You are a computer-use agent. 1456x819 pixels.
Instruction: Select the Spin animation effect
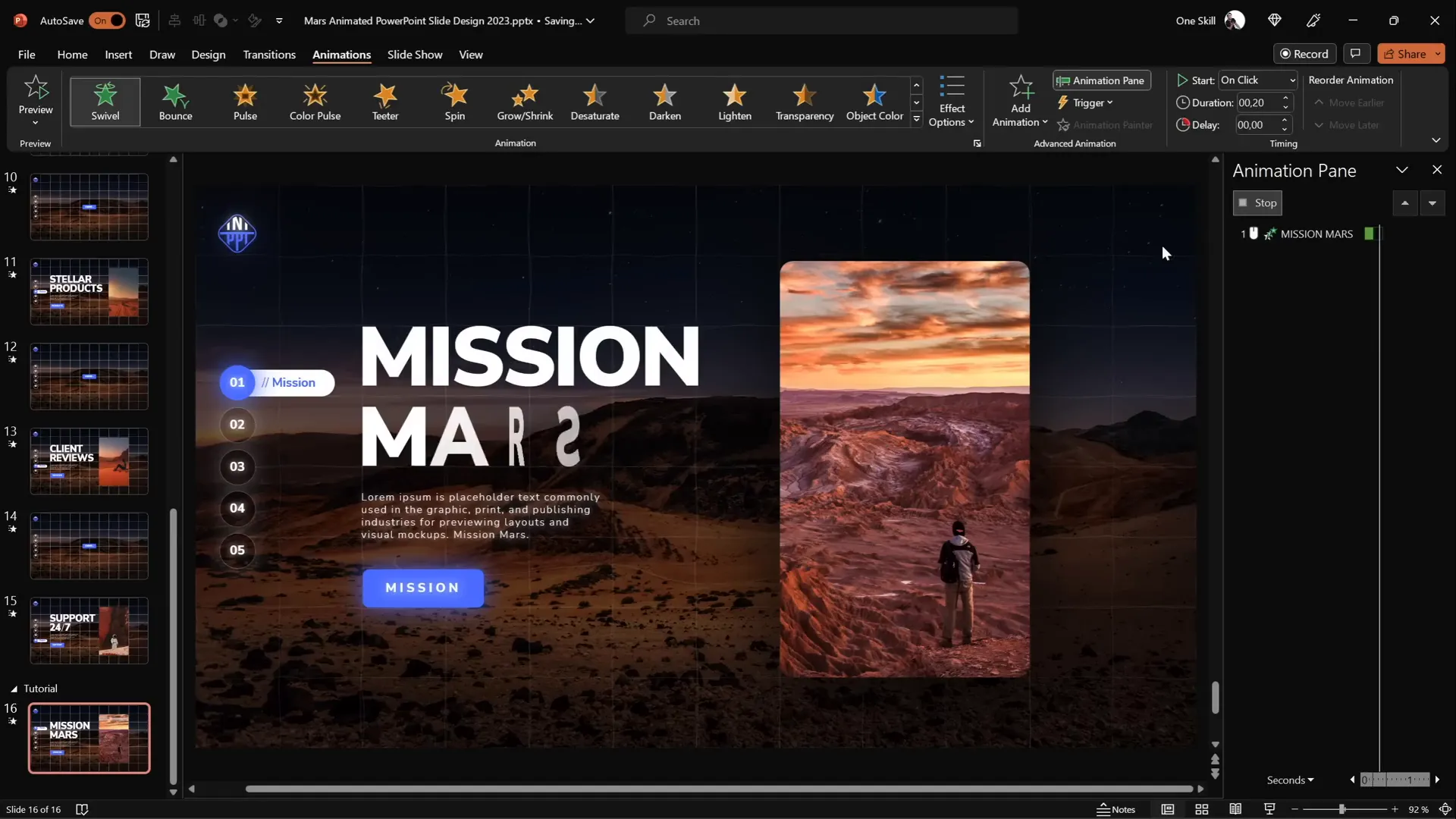(x=454, y=102)
